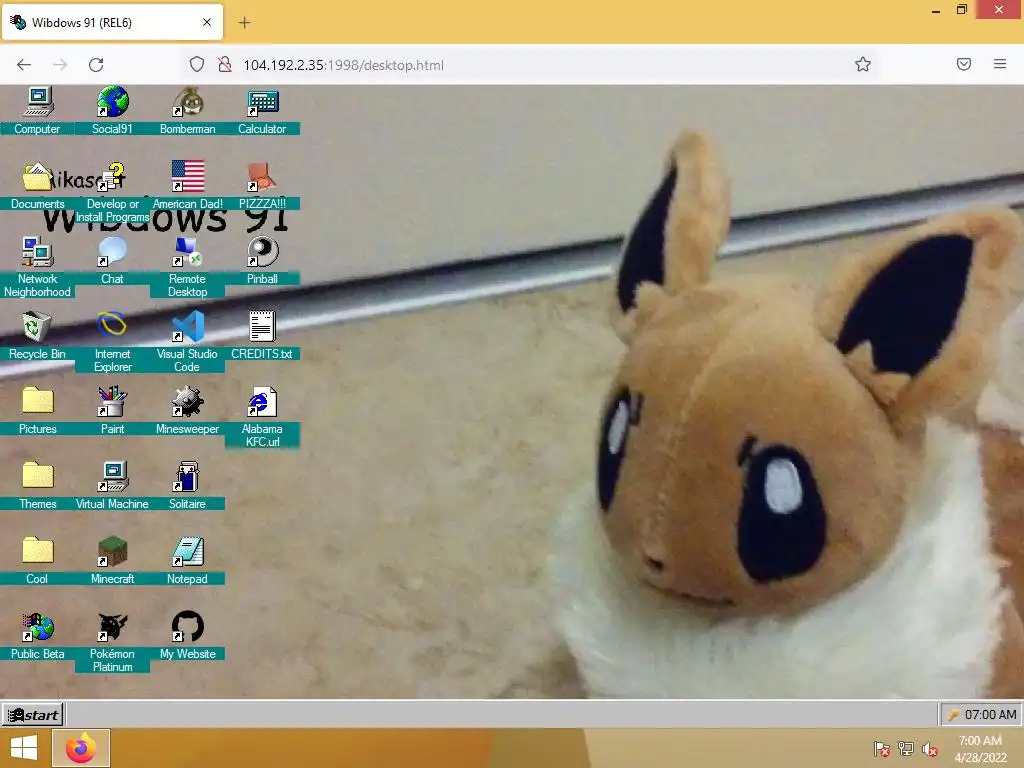Open the Cool folder

pyautogui.click(x=37, y=561)
